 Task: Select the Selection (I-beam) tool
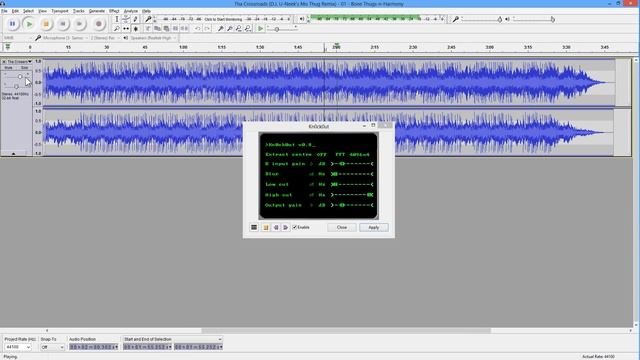pos(117,19)
